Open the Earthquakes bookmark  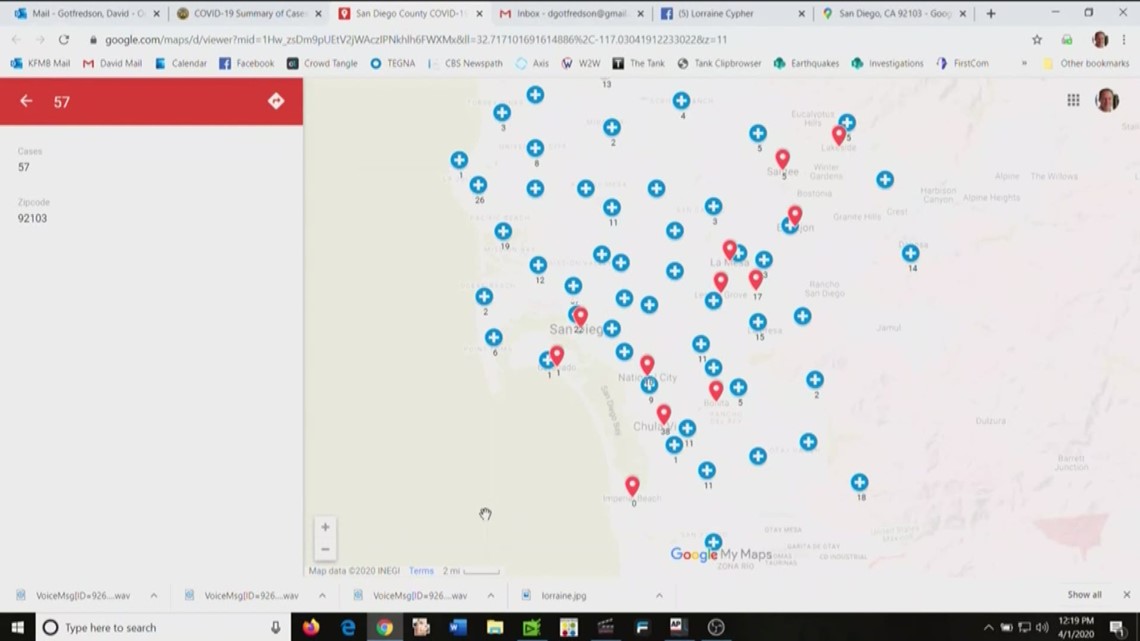coord(809,63)
